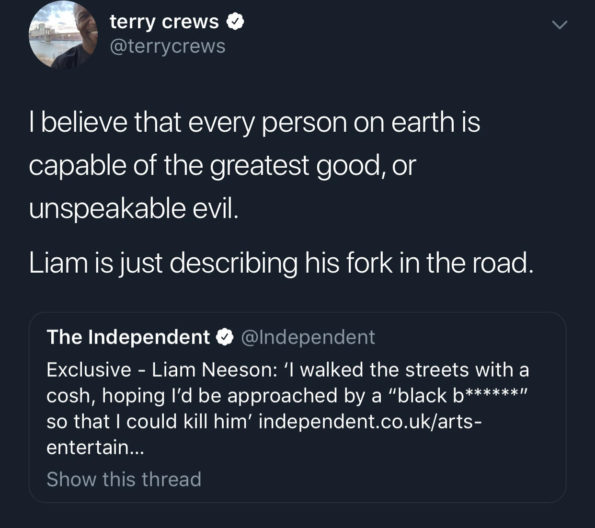Open the quoted tweet card body
The image size is (595, 528).
(x=298, y=407)
